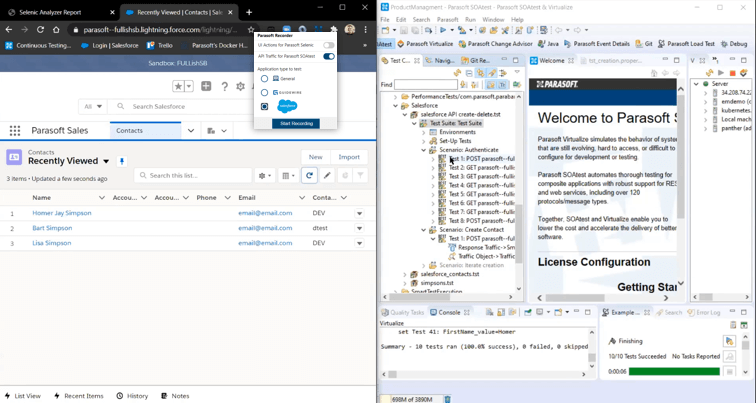Image resolution: width=756 pixels, height=403 pixels.
Task: Open row actions dropdown for Bart Simpson
Action: (359, 228)
